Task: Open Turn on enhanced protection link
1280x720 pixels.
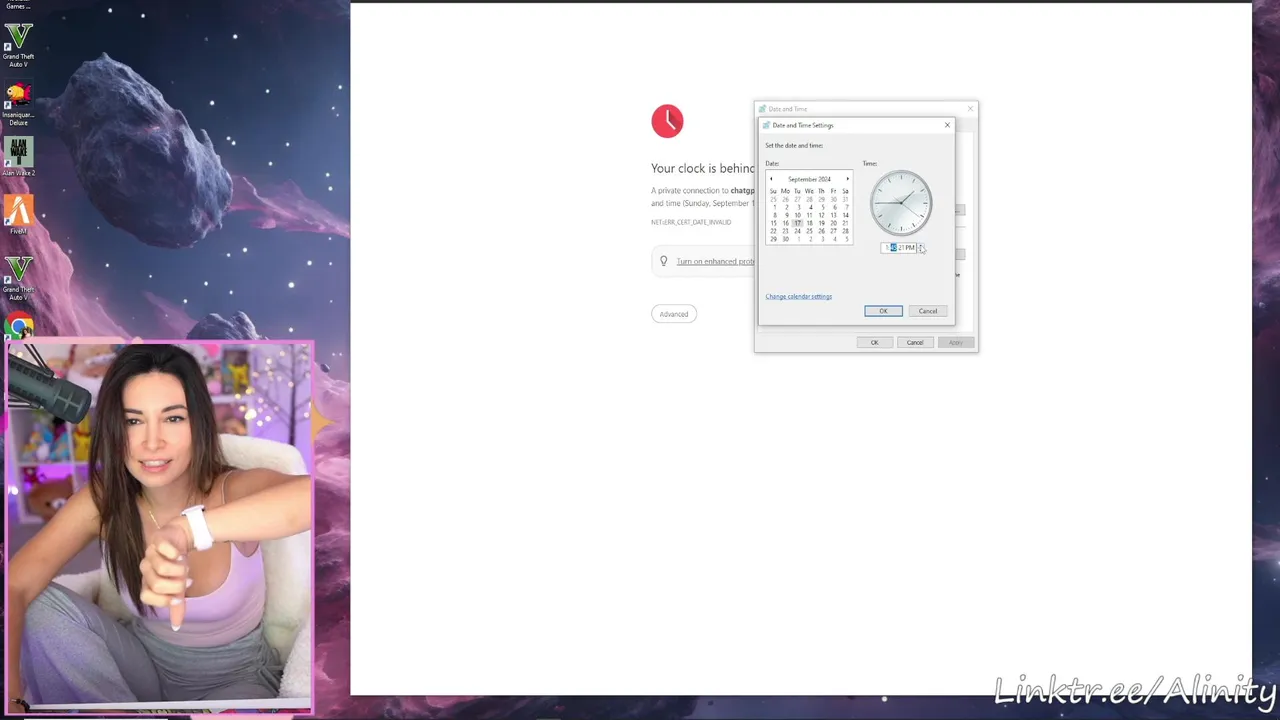Action: [715, 262]
